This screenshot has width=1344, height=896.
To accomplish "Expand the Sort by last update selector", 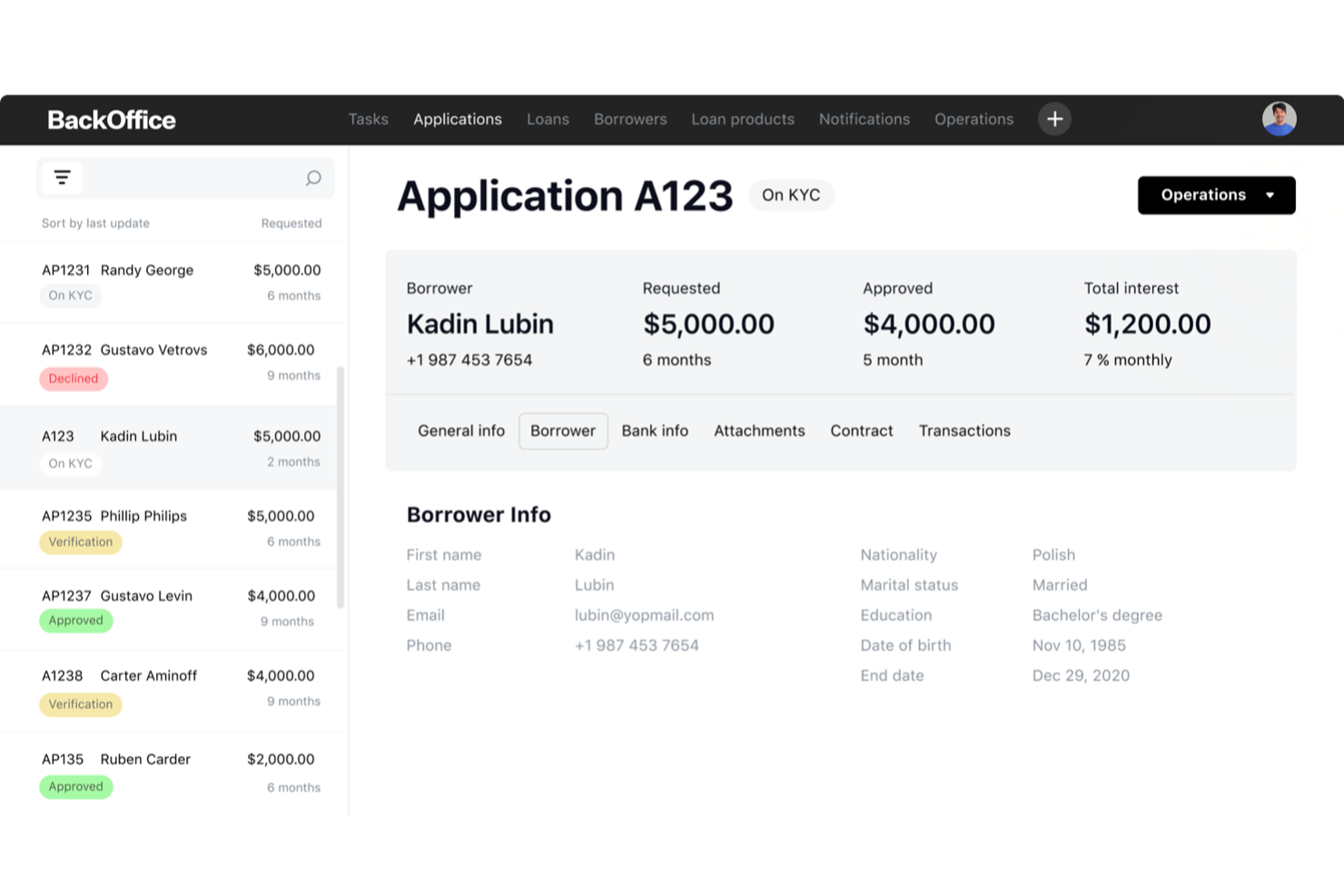I will pos(95,222).
